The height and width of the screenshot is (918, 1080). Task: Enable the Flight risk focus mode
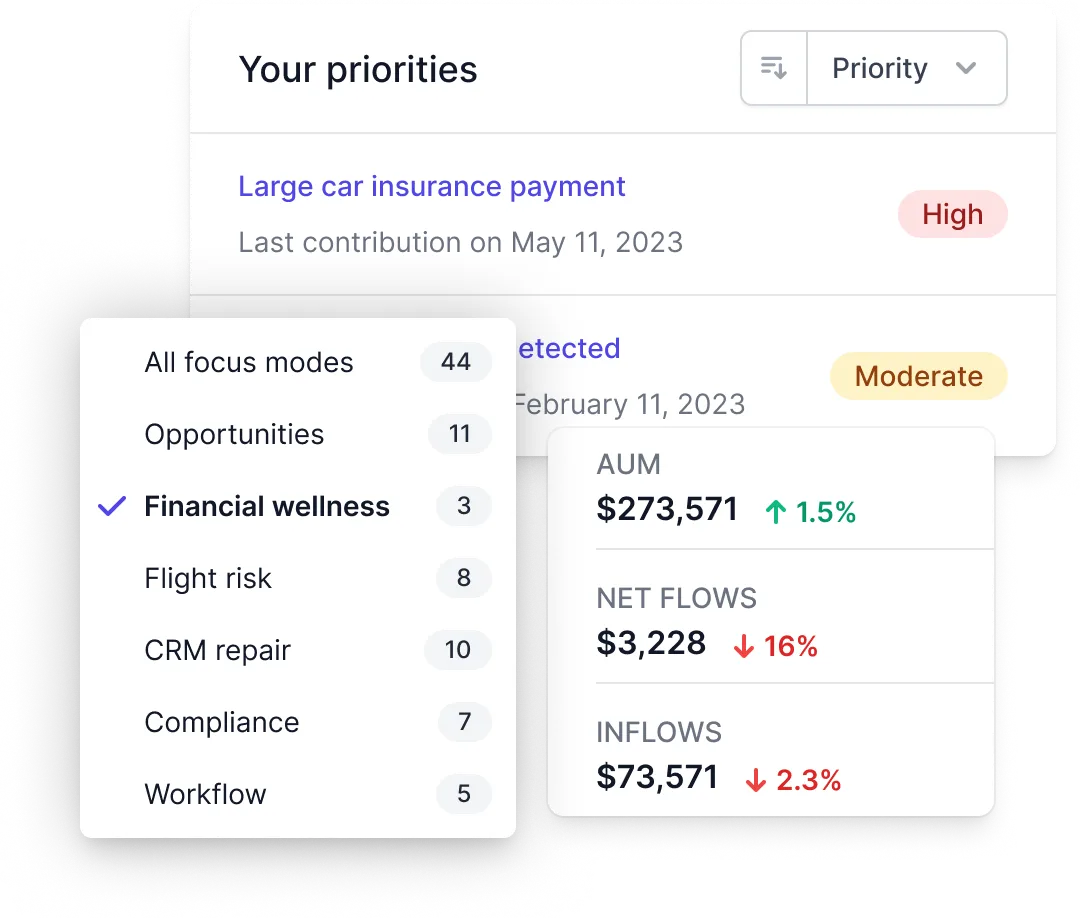tap(208, 578)
